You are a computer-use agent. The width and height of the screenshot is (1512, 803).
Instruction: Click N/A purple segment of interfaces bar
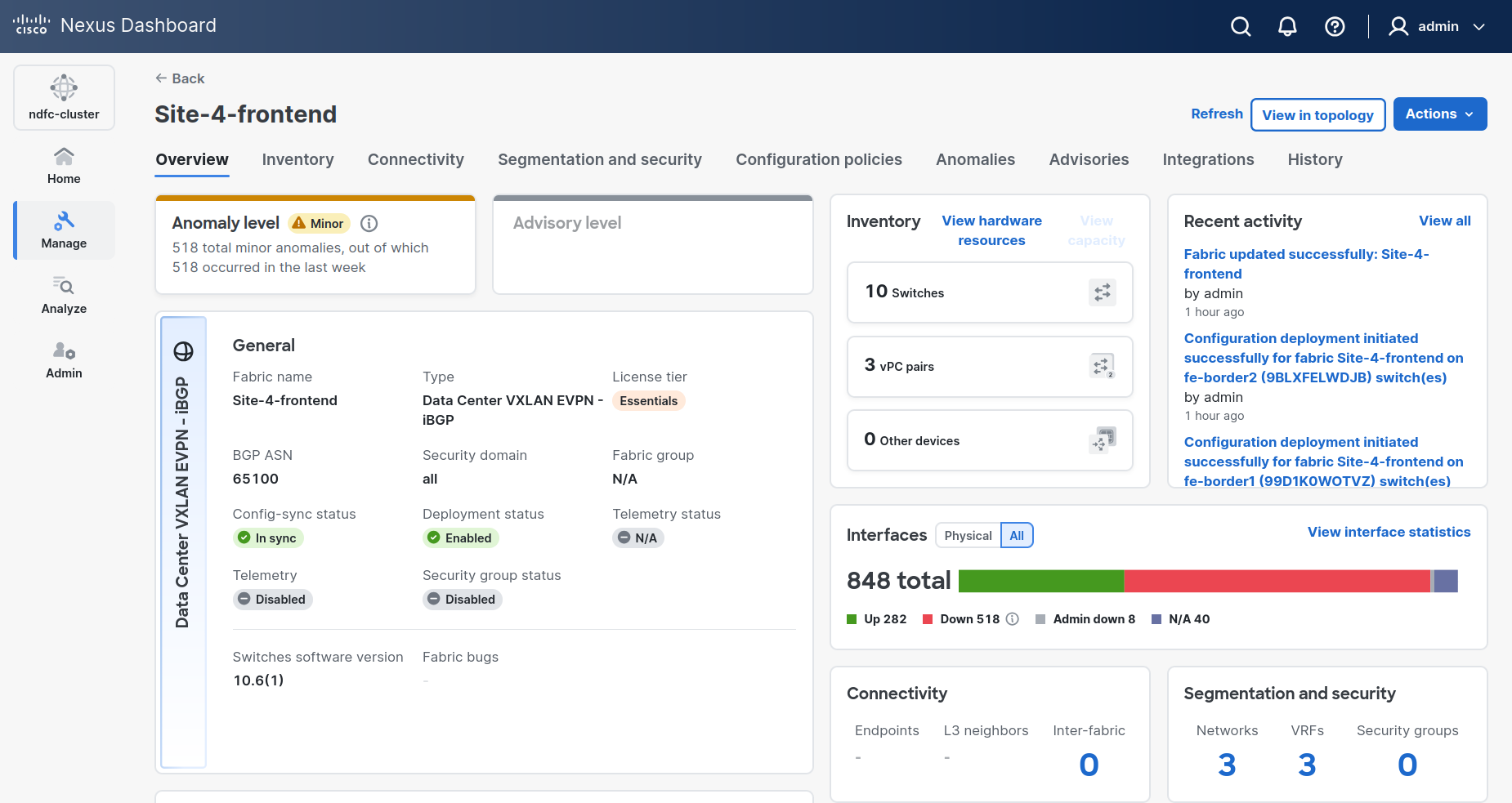pos(1446,581)
